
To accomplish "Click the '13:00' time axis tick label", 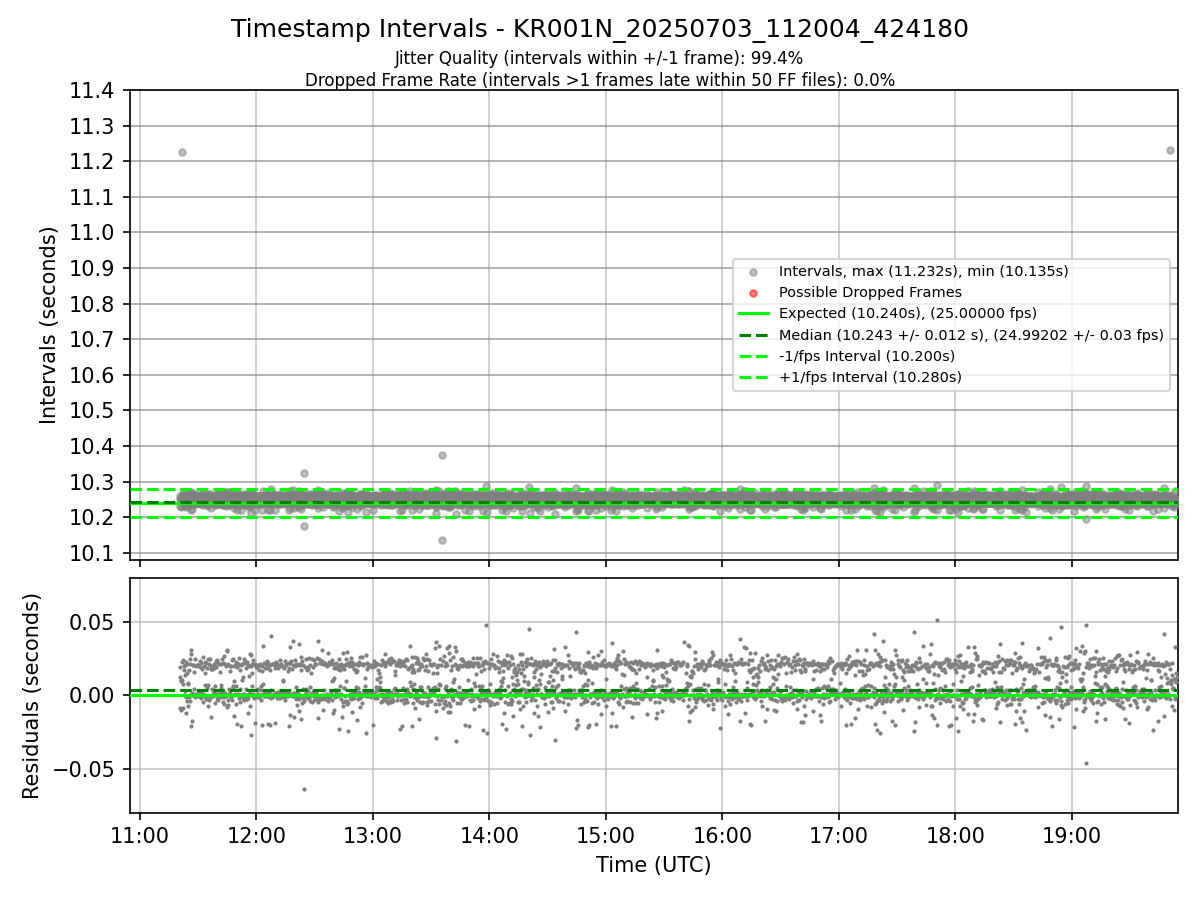I will 373,834.
